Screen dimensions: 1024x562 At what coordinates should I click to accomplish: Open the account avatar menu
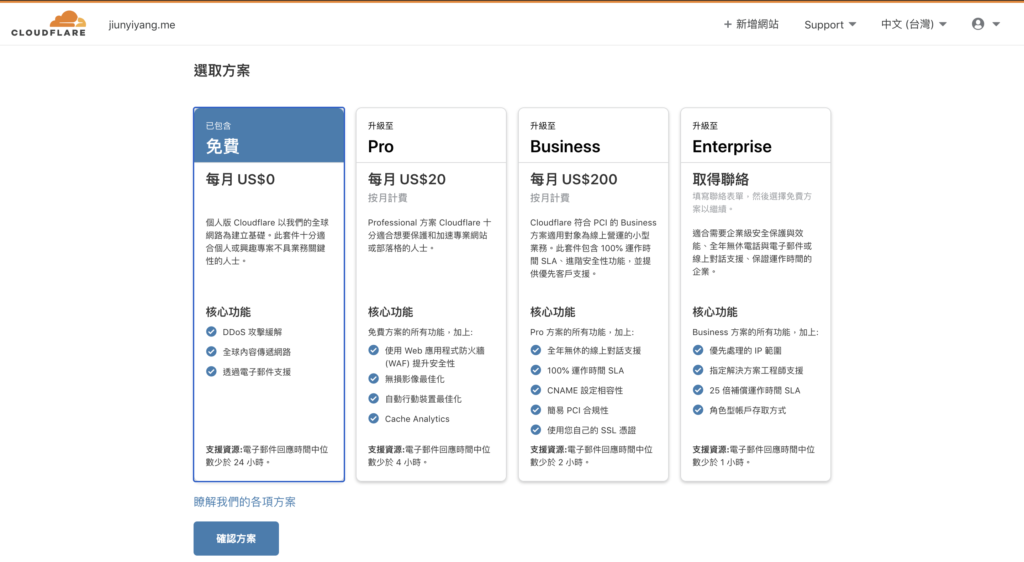978,24
